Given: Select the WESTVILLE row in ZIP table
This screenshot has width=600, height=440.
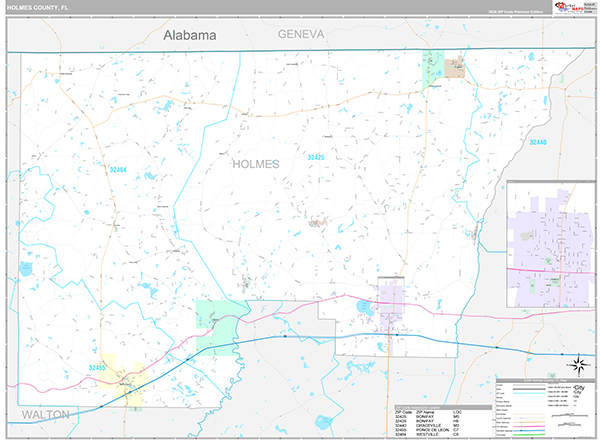Looking at the screenshot, I should point(429,434).
